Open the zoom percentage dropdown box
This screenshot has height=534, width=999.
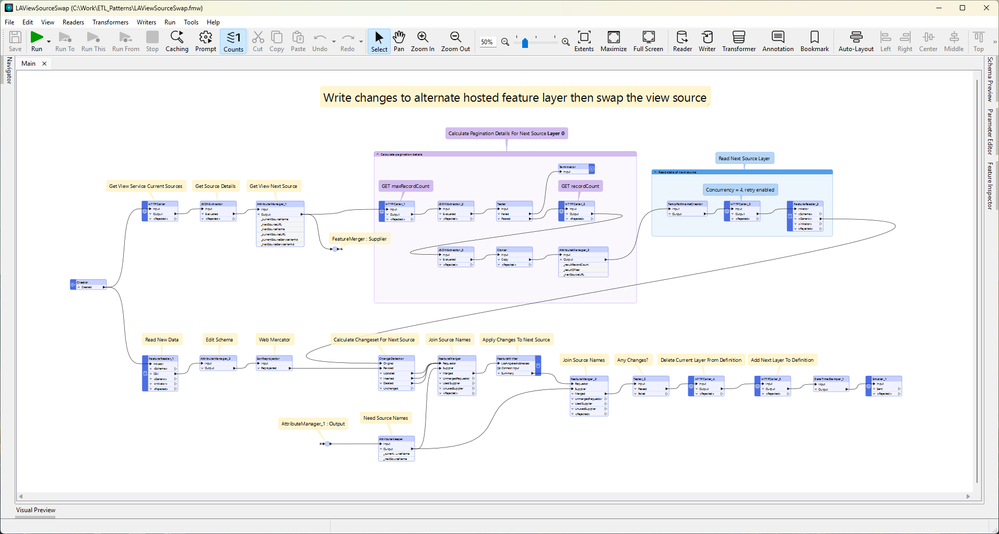(487, 42)
